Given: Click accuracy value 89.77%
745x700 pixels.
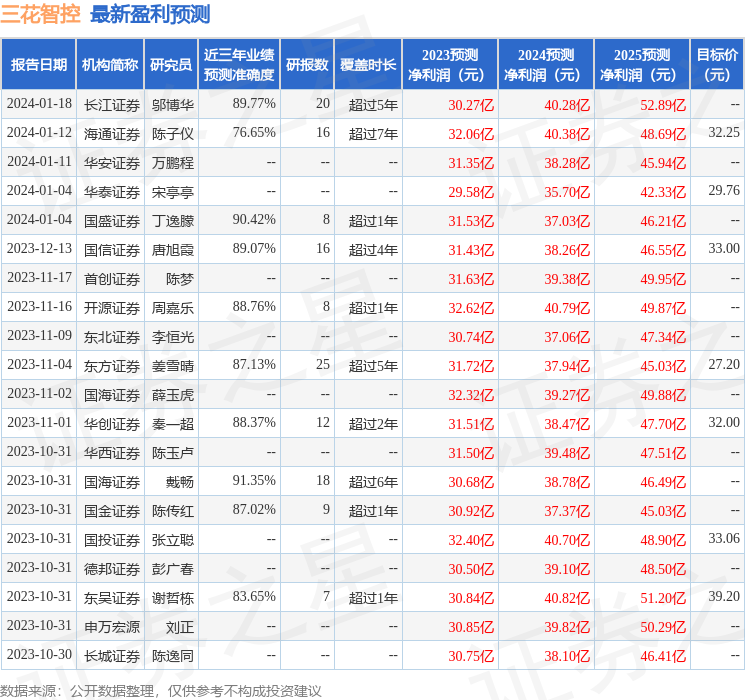Looking at the screenshot, I should (254, 103).
